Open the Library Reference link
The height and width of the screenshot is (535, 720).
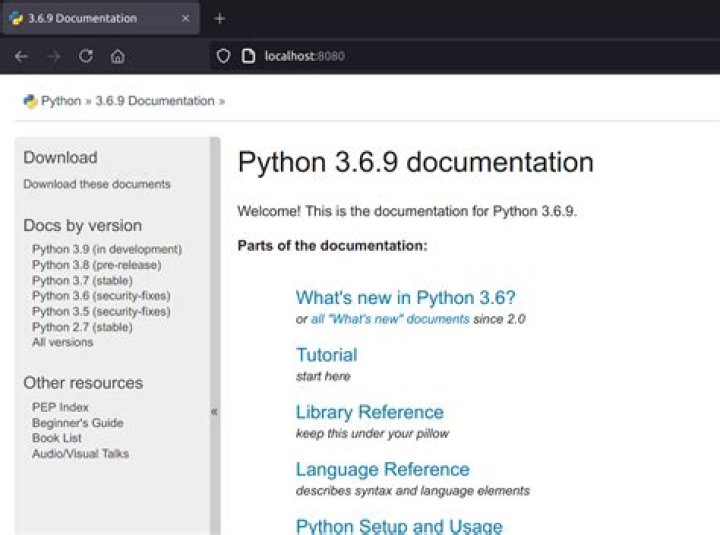coord(370,412)
